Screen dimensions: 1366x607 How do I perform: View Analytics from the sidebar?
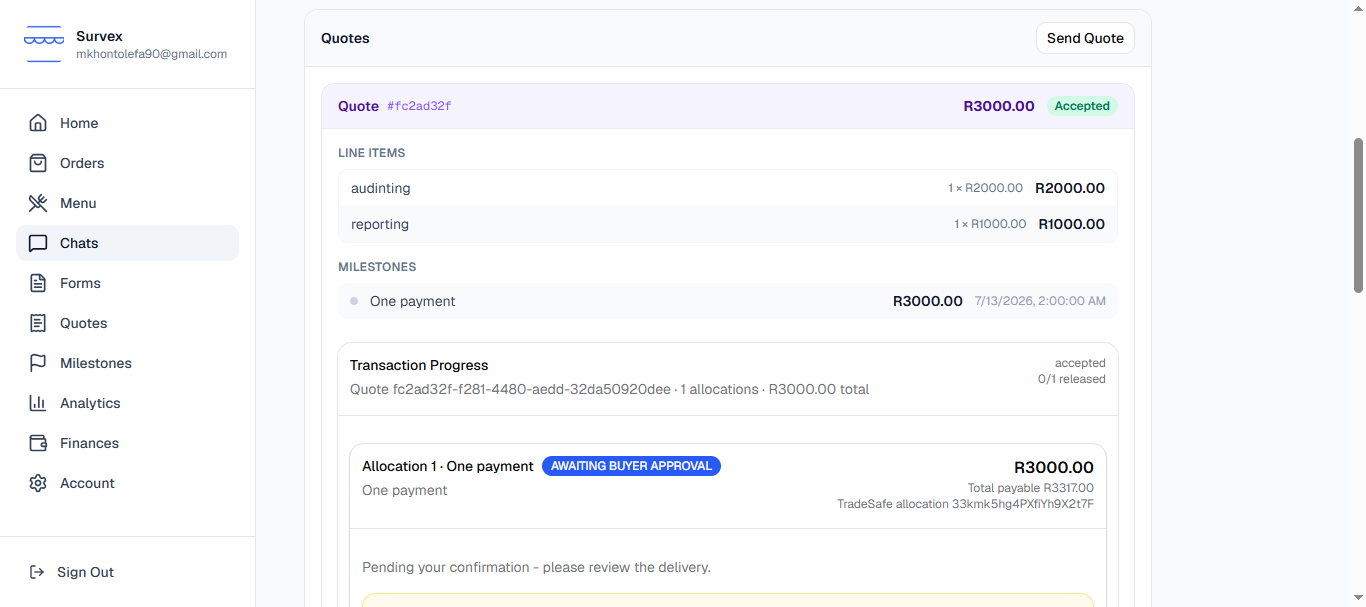coord(127,403)
